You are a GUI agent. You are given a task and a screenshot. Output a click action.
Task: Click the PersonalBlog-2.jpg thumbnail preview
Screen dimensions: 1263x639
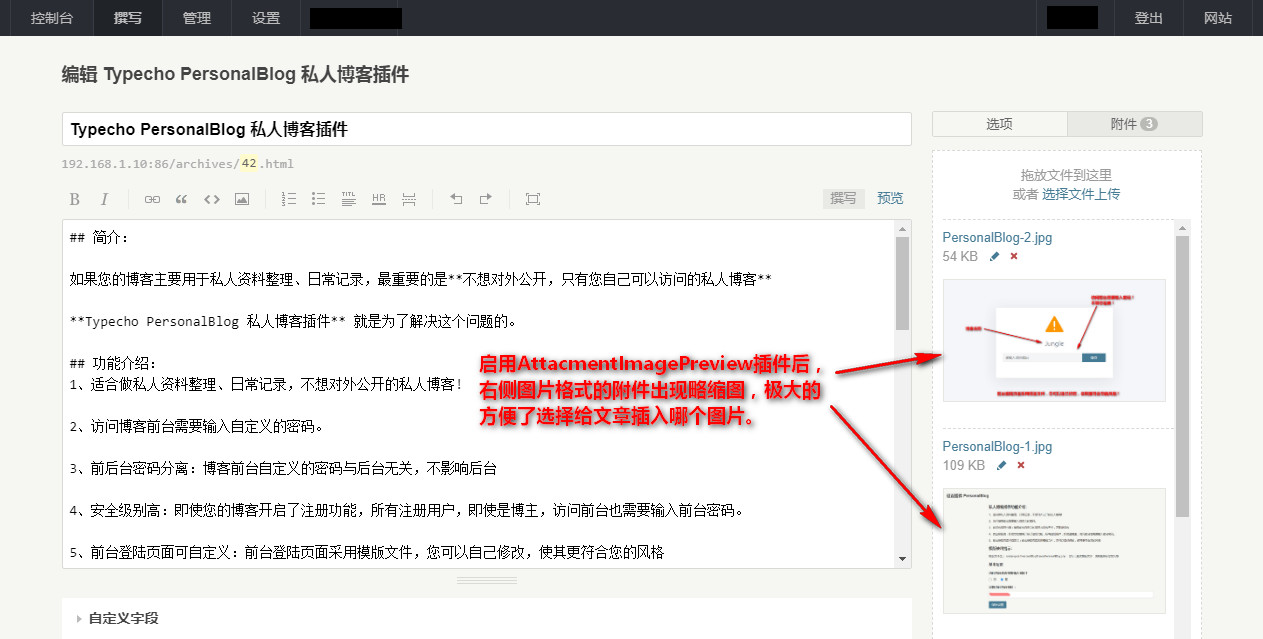point(1054,340)
